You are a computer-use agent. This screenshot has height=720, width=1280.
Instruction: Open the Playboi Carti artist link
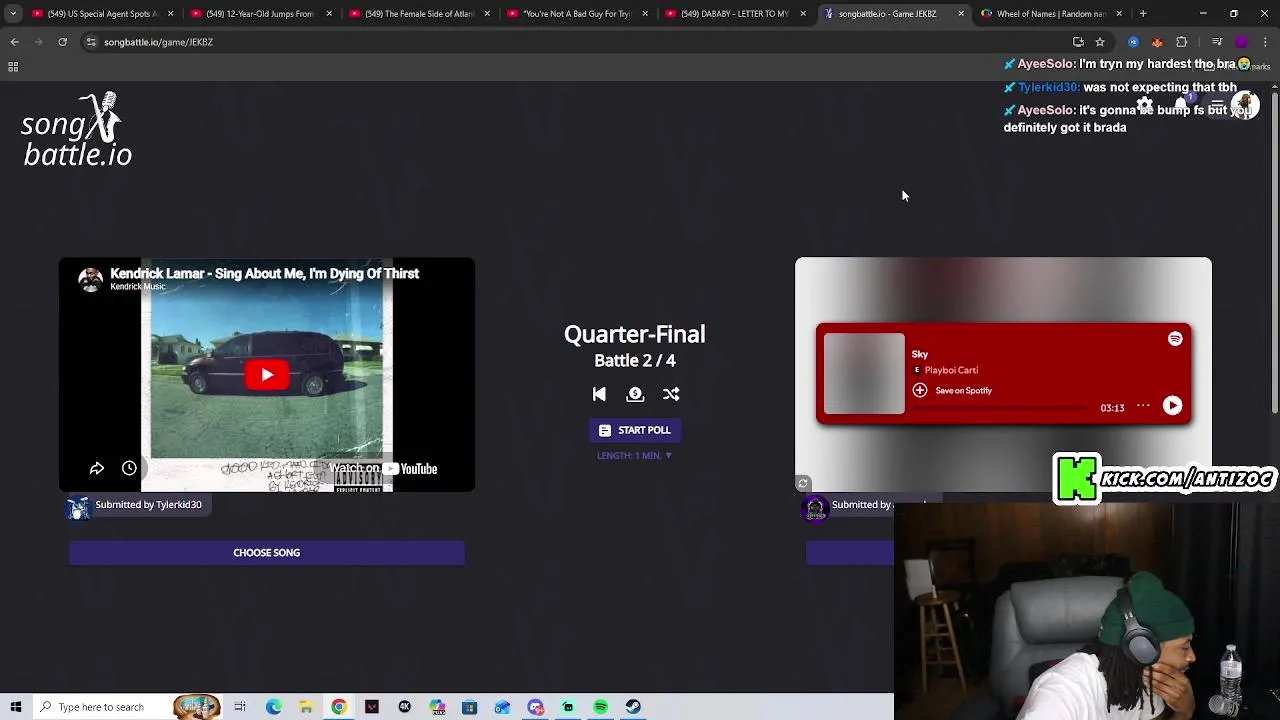pos(951,370)
